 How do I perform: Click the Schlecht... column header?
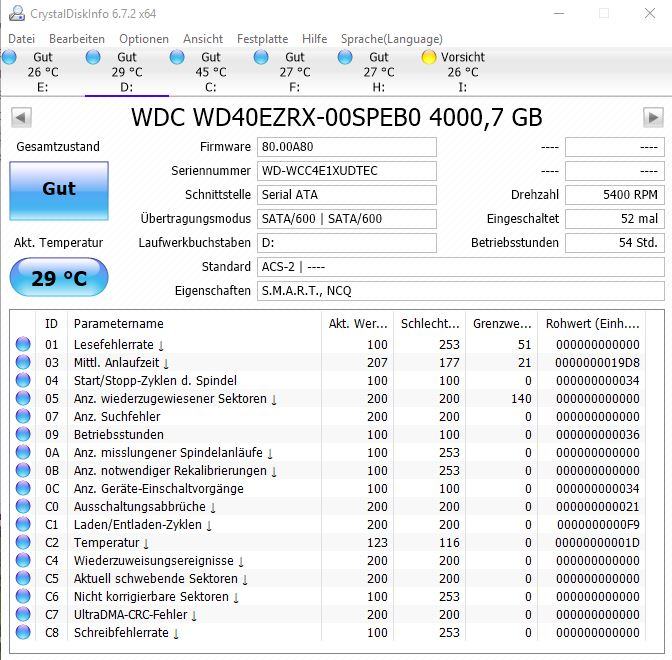point(429,324)
